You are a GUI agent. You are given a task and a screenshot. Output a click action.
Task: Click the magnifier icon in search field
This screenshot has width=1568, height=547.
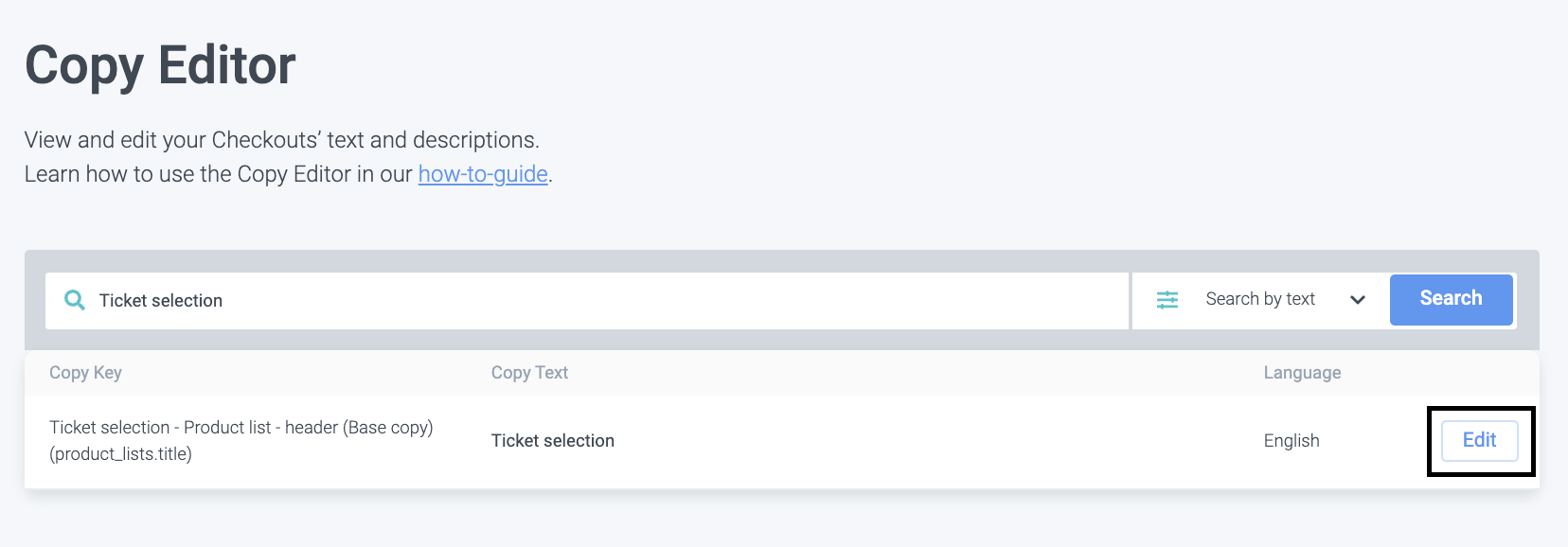[74, 300]
